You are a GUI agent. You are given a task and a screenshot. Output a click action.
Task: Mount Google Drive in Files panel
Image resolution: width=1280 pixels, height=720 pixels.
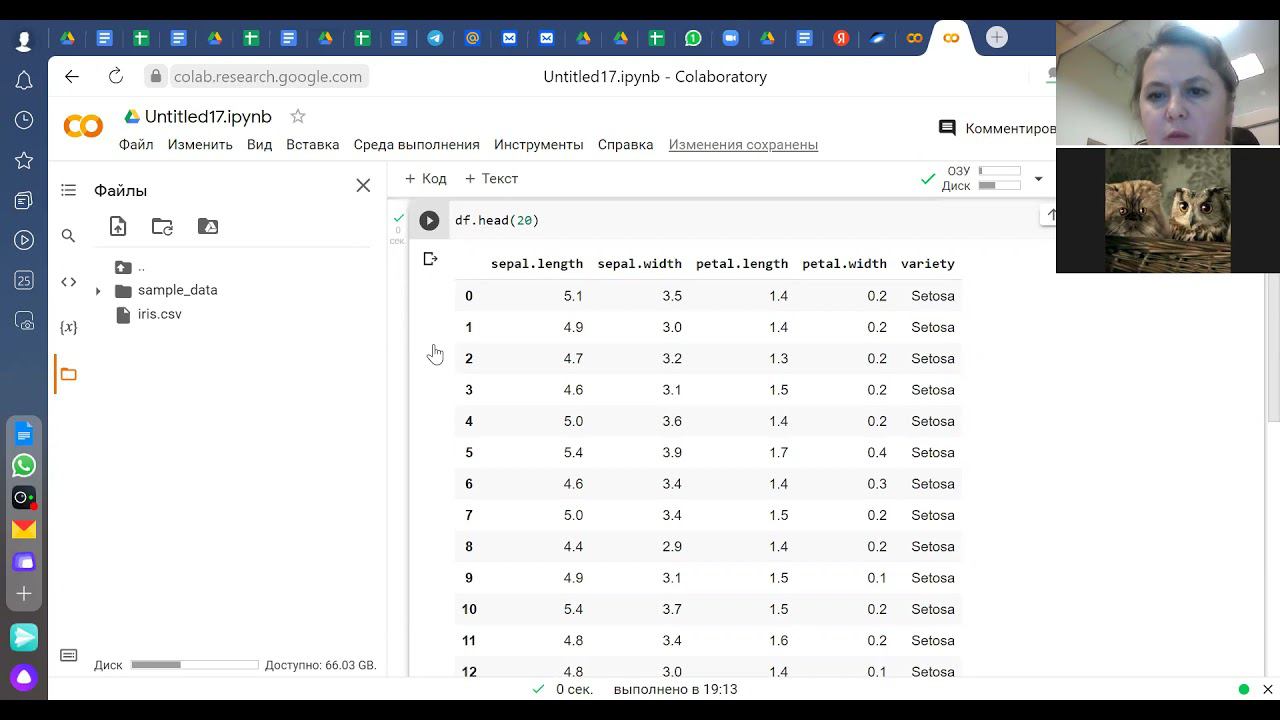[208, 226]
